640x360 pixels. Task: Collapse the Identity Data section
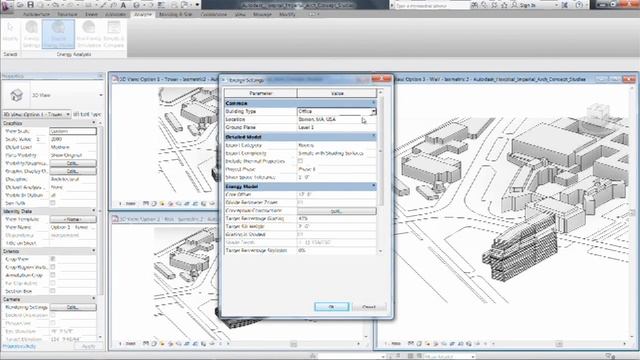coord(93,211)
